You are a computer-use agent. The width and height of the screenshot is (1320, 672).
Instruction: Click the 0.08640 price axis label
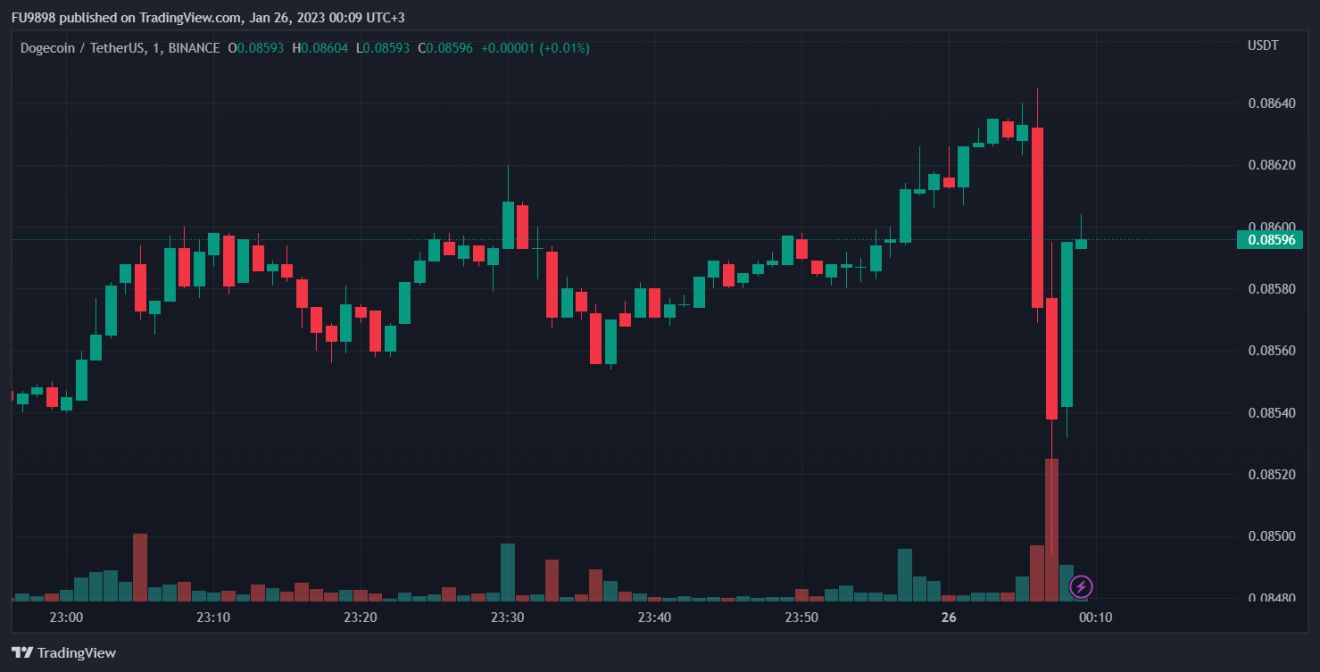tap(1271, 104)
